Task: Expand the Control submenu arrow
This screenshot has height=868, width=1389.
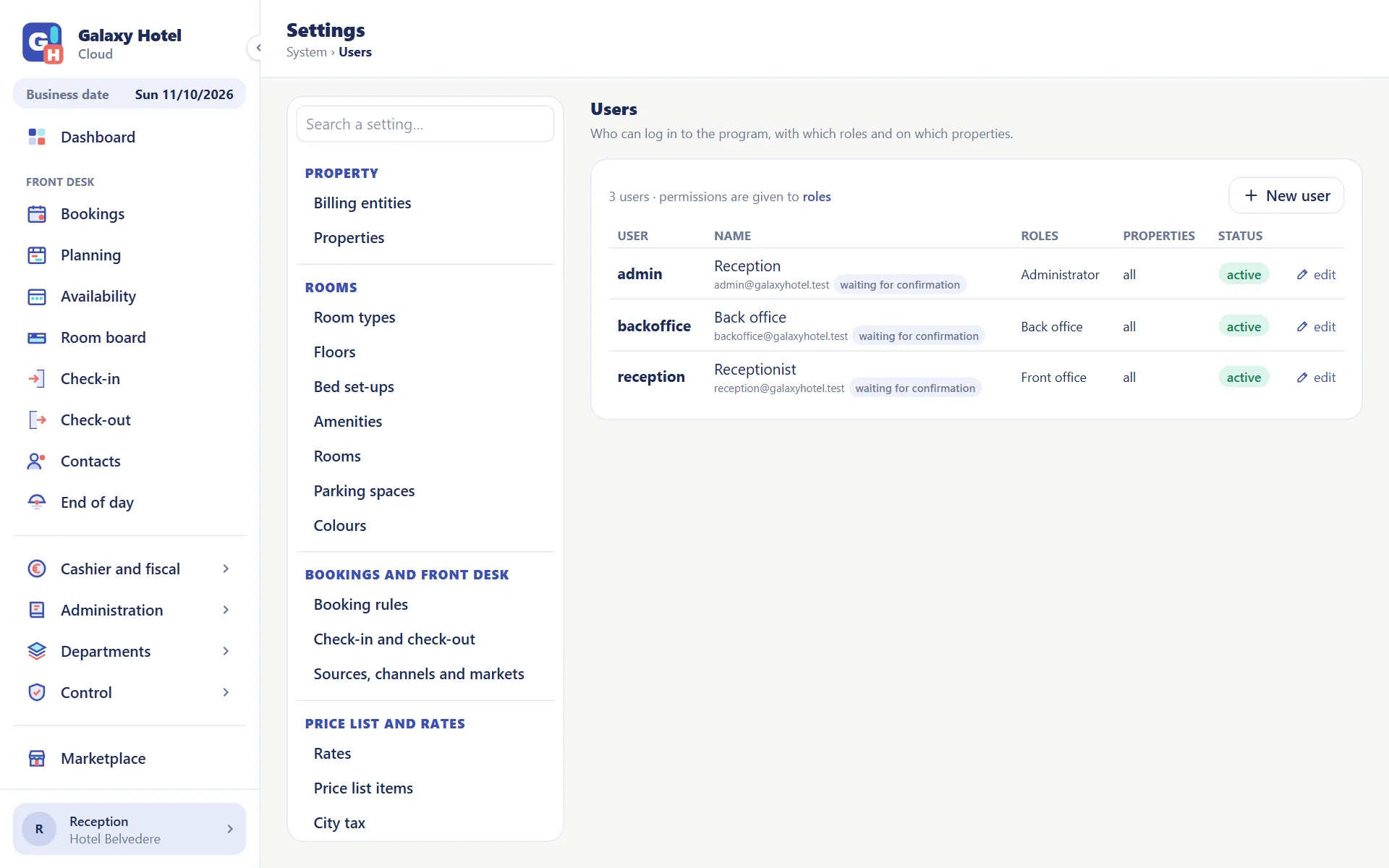Action: pos(226,693)
